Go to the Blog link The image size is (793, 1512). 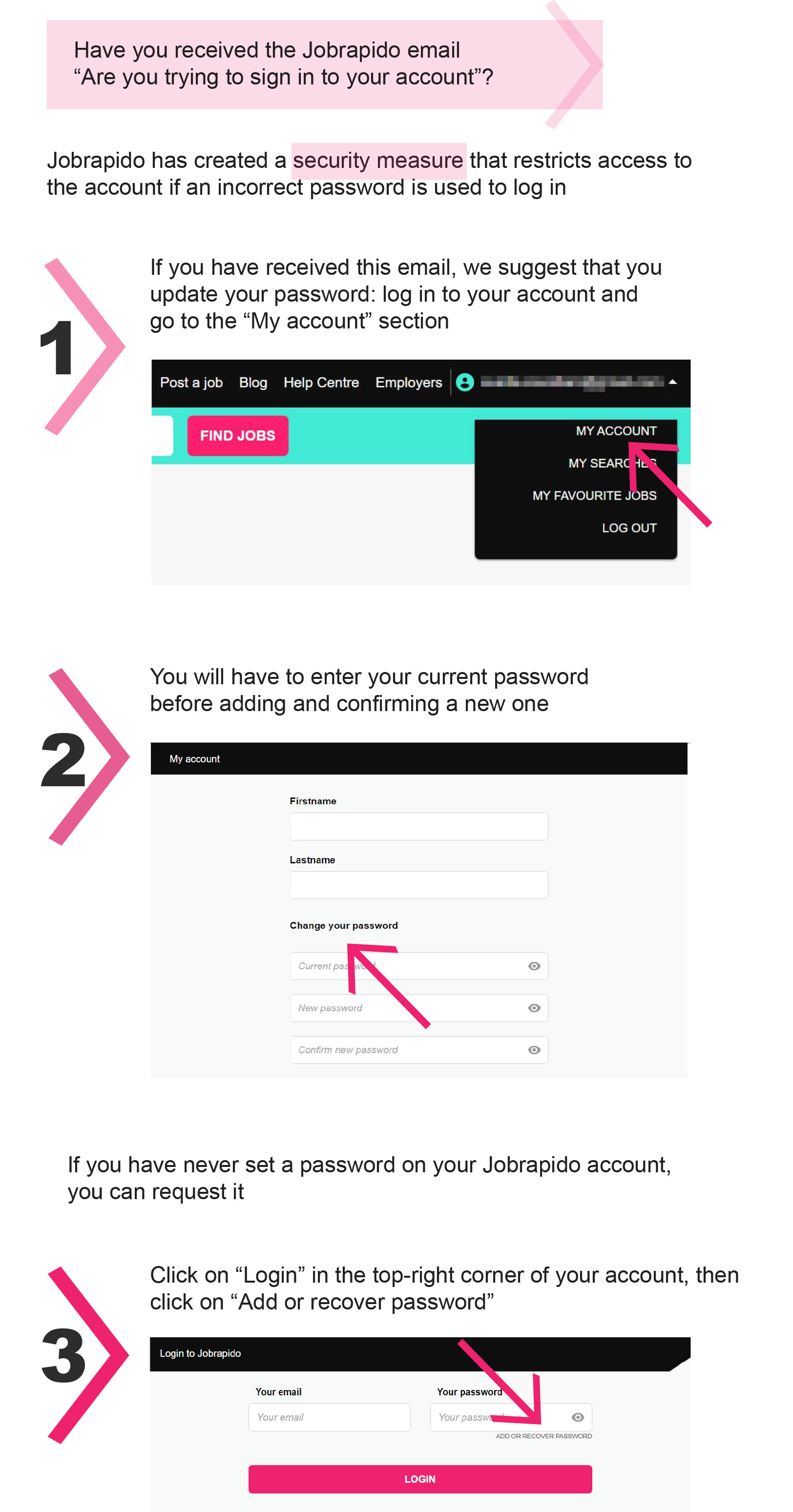coord(252,383)
